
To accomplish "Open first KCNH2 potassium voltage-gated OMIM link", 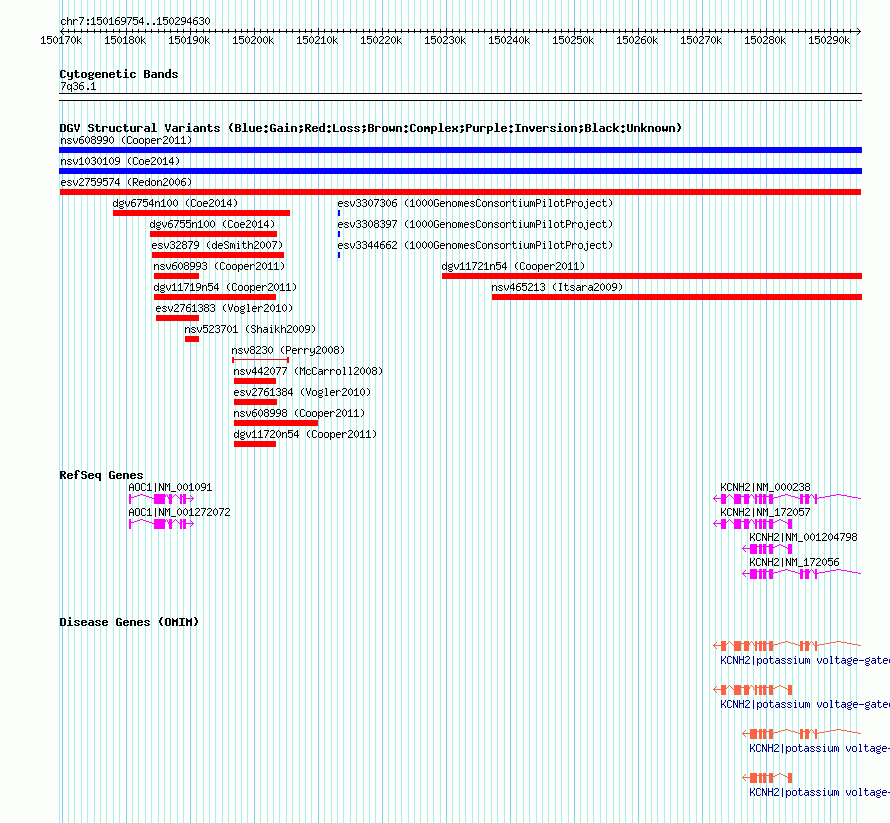I will click(x=805, y=661).
